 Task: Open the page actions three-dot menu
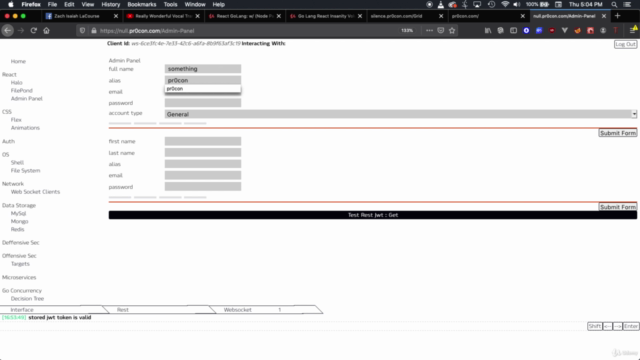pyautogui.click(x=429, y=31)
